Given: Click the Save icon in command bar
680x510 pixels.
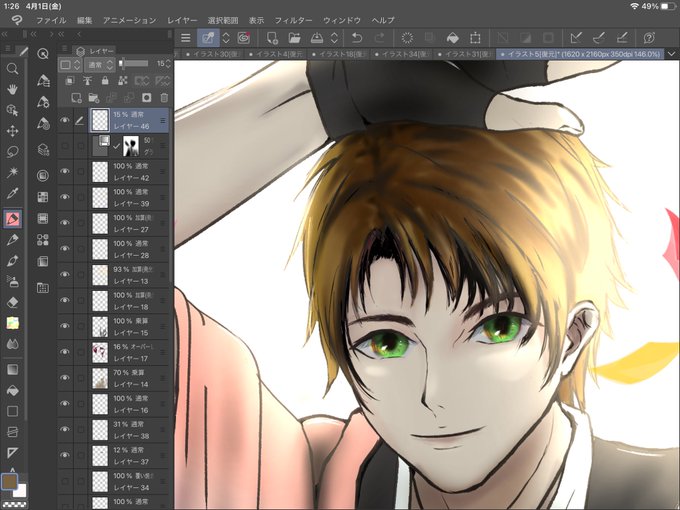Looking at the screenshot, I should (317, 38).
